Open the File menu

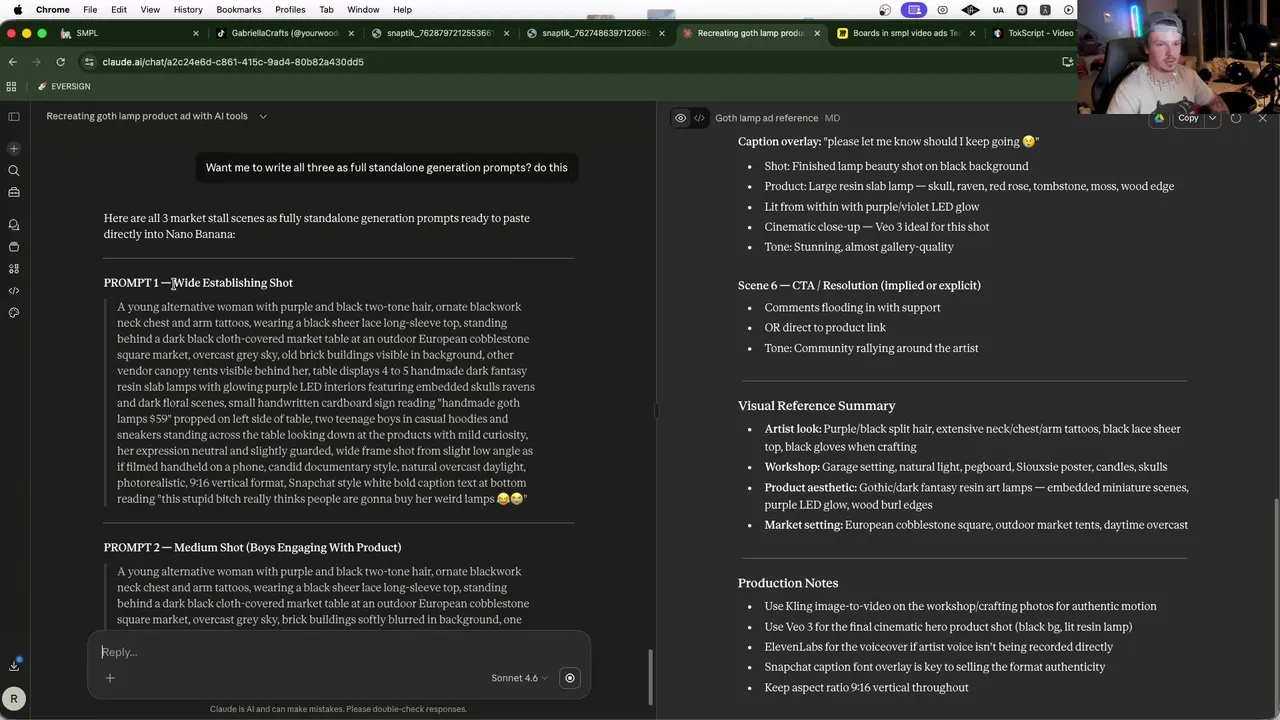click(90, 9)
